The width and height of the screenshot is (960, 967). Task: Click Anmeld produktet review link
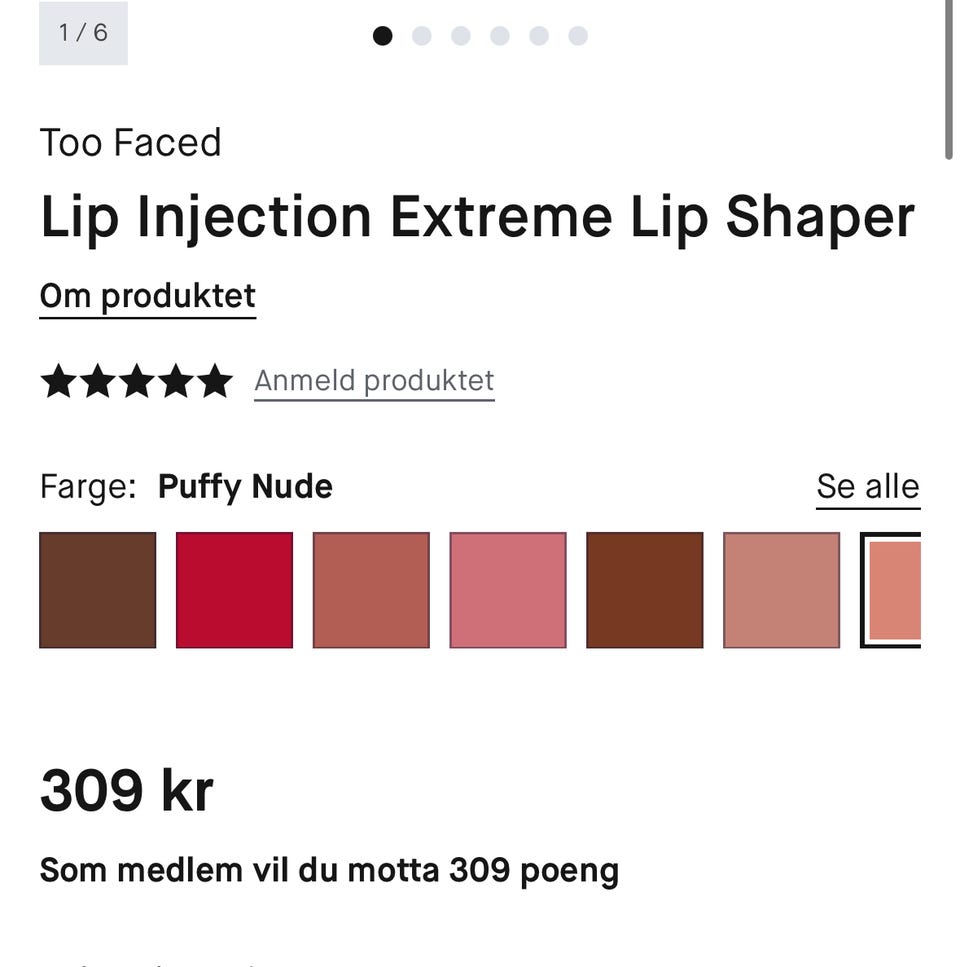(x=374, y=382)
